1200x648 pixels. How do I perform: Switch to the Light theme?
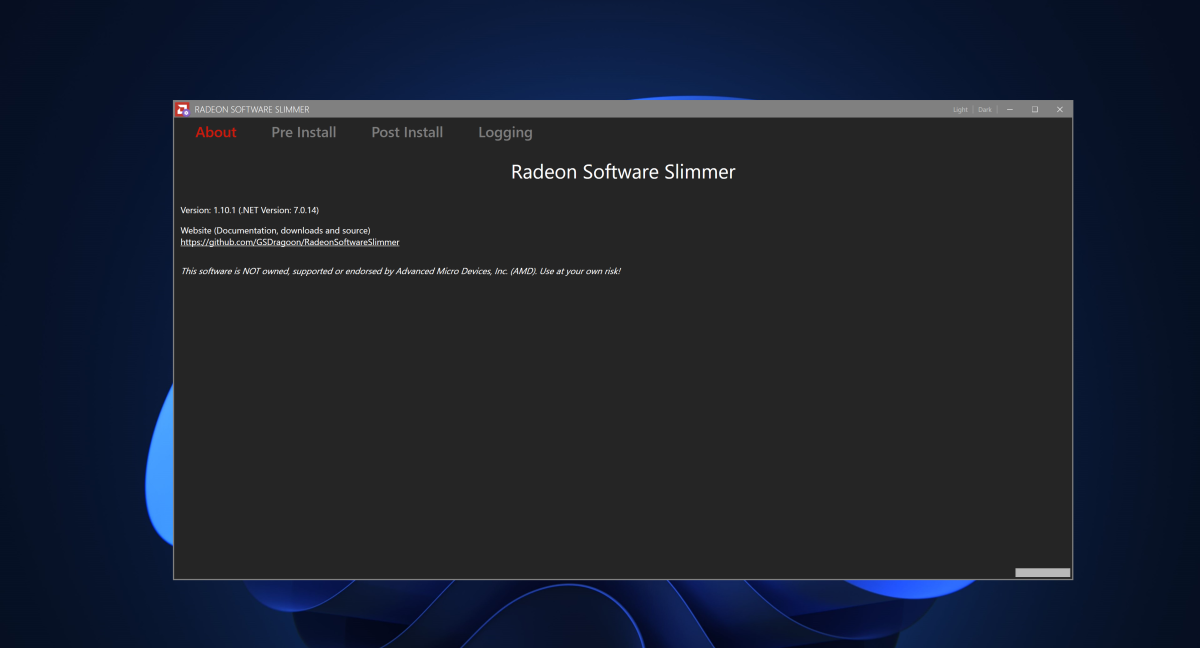point(960,110)
